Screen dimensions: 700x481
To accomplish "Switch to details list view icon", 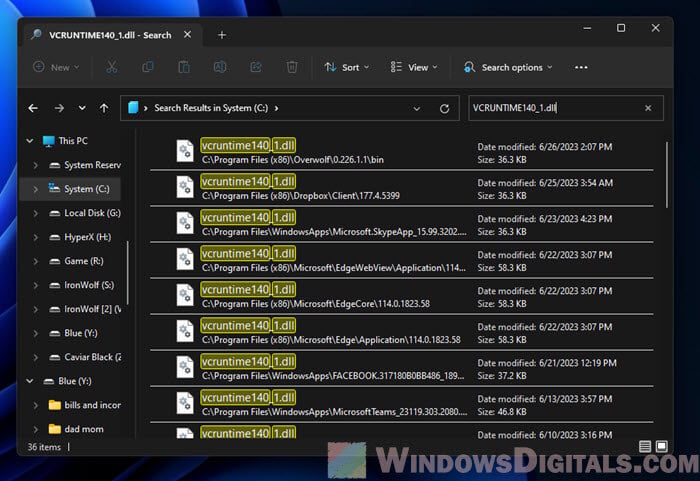I will (645, 446).
